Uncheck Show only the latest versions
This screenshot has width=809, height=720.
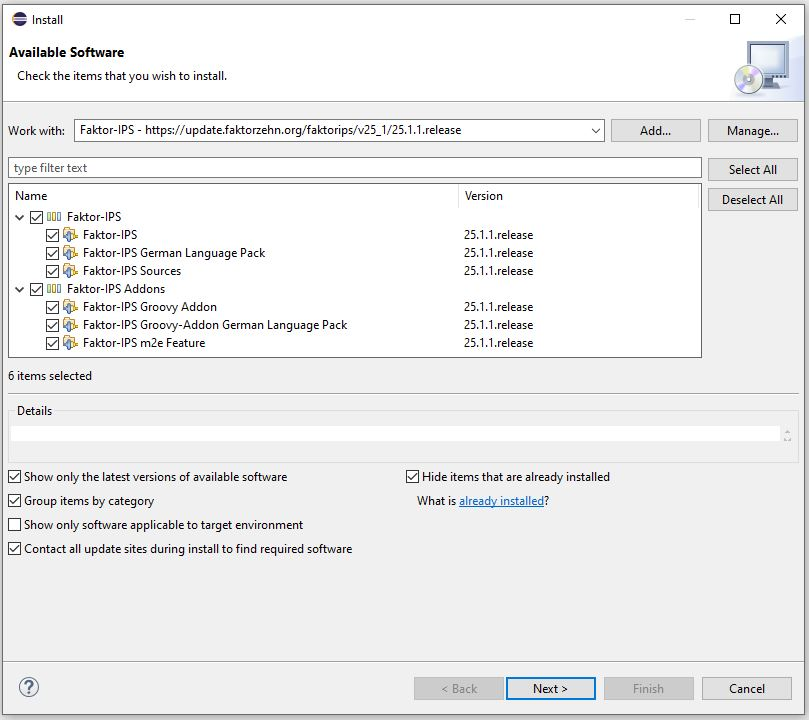15,477
